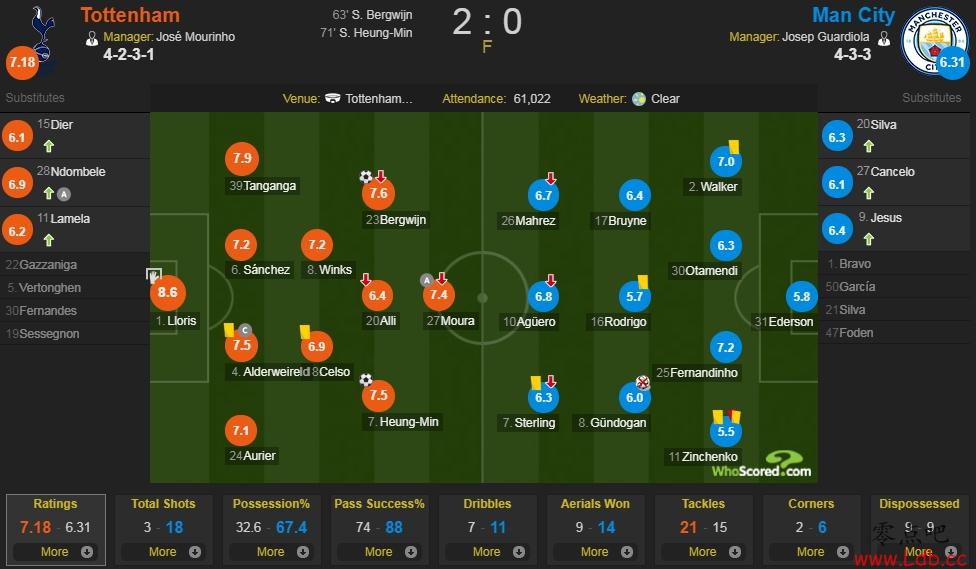The height and width of the screenshot is (569, 976).
Task: Click Gündogan's missed penalty icon
Action: pos(643,382)
